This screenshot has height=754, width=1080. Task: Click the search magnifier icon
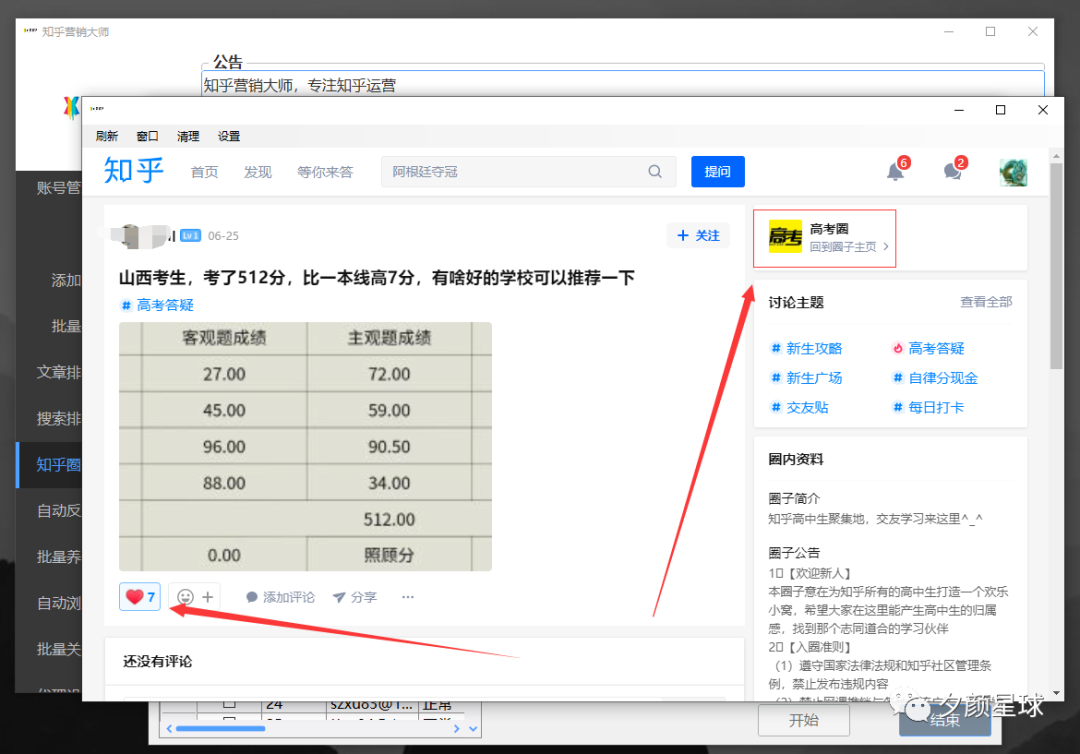655,171
